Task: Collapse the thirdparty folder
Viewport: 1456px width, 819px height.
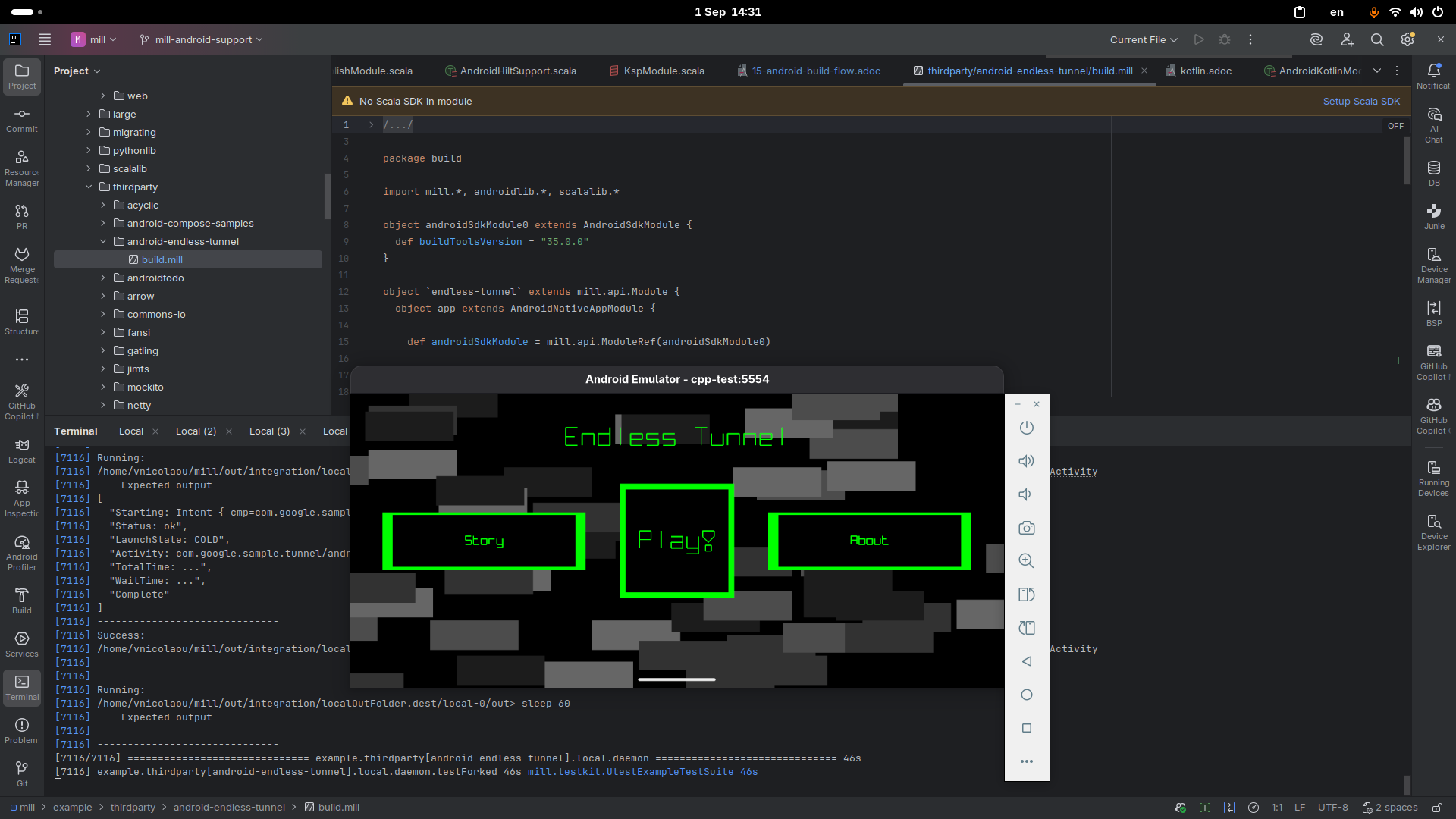Action: 89,187
